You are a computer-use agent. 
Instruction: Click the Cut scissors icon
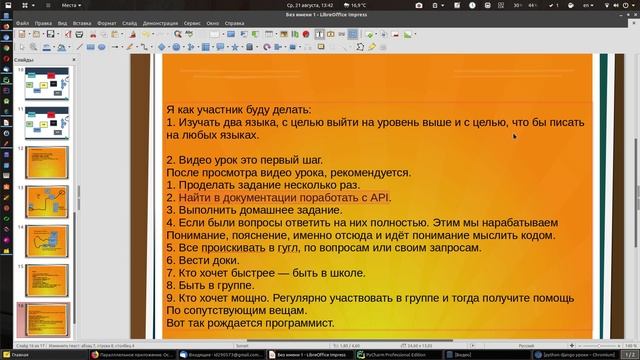click(x=93, y=35)
